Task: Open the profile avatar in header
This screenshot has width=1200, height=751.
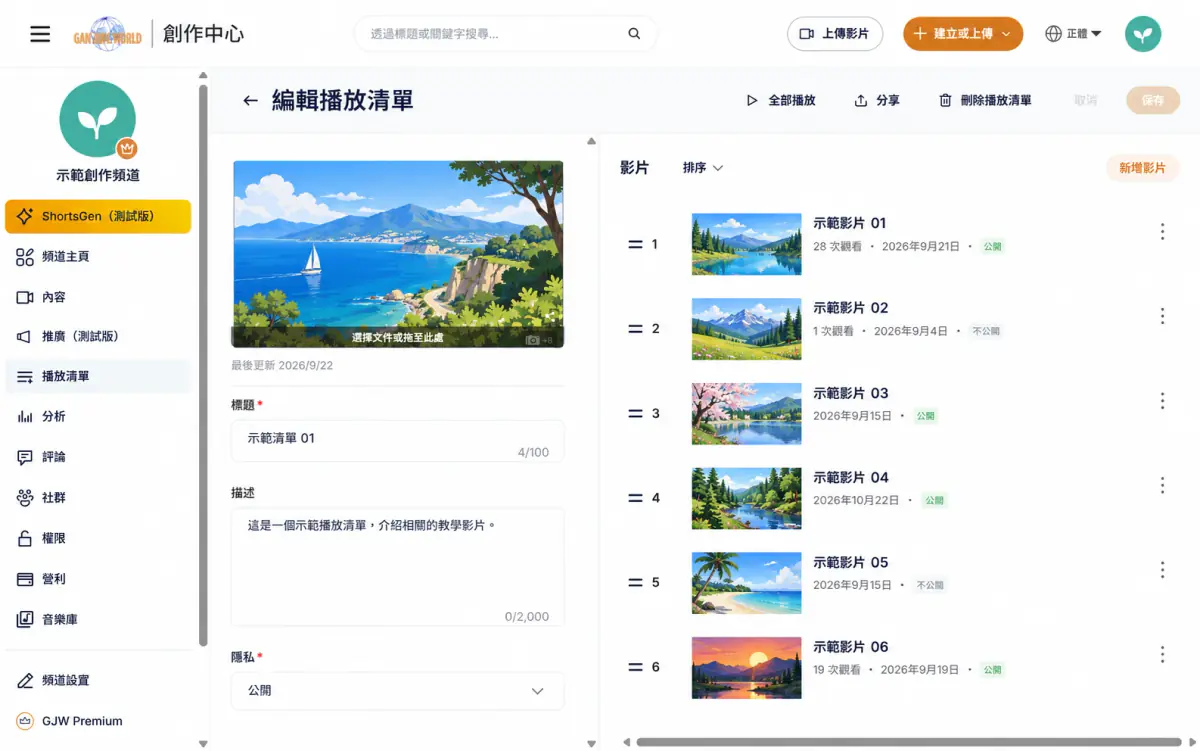Action: coord(1142,34)
